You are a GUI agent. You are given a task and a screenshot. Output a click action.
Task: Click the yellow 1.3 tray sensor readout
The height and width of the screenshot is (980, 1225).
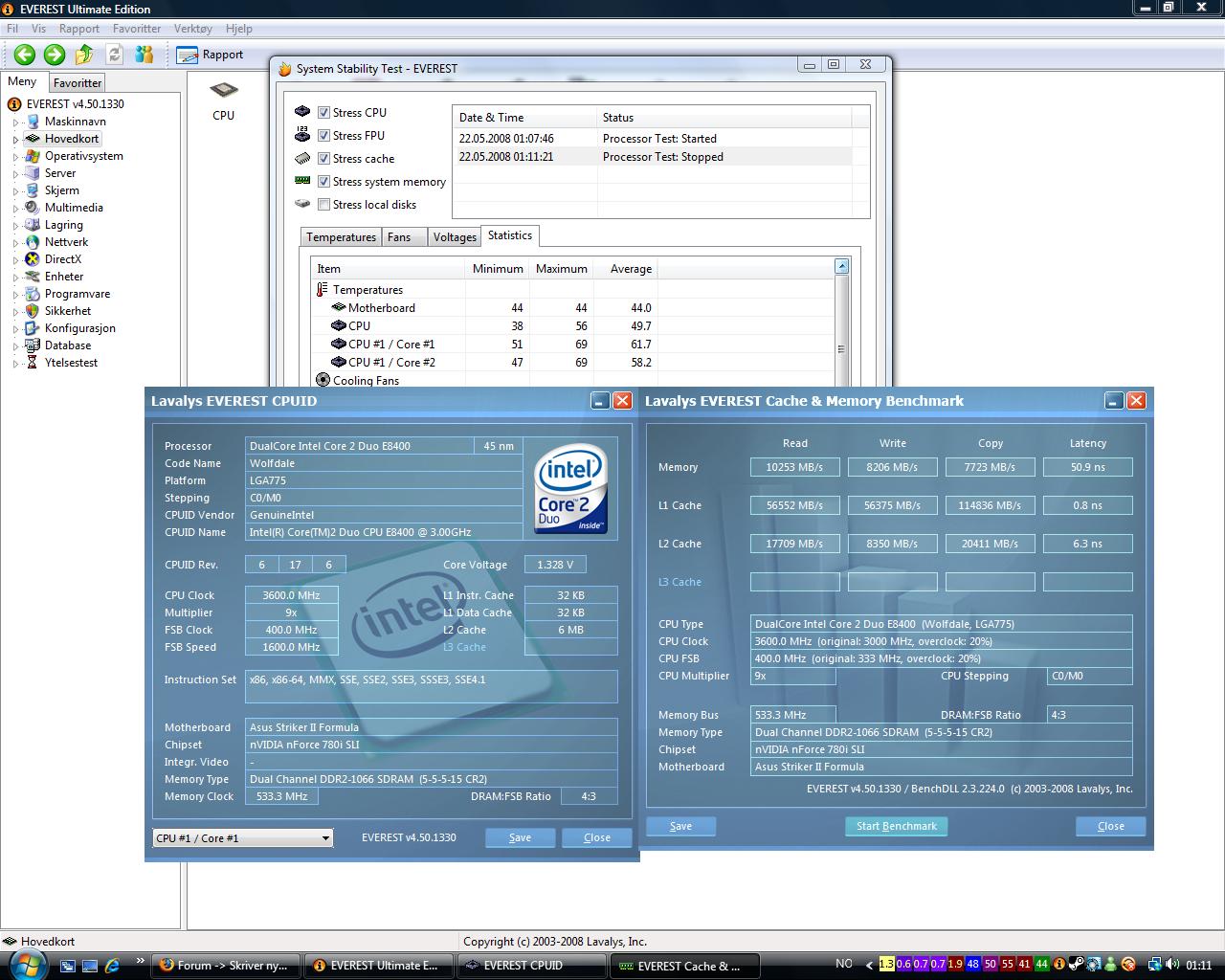tap(886, 965)
